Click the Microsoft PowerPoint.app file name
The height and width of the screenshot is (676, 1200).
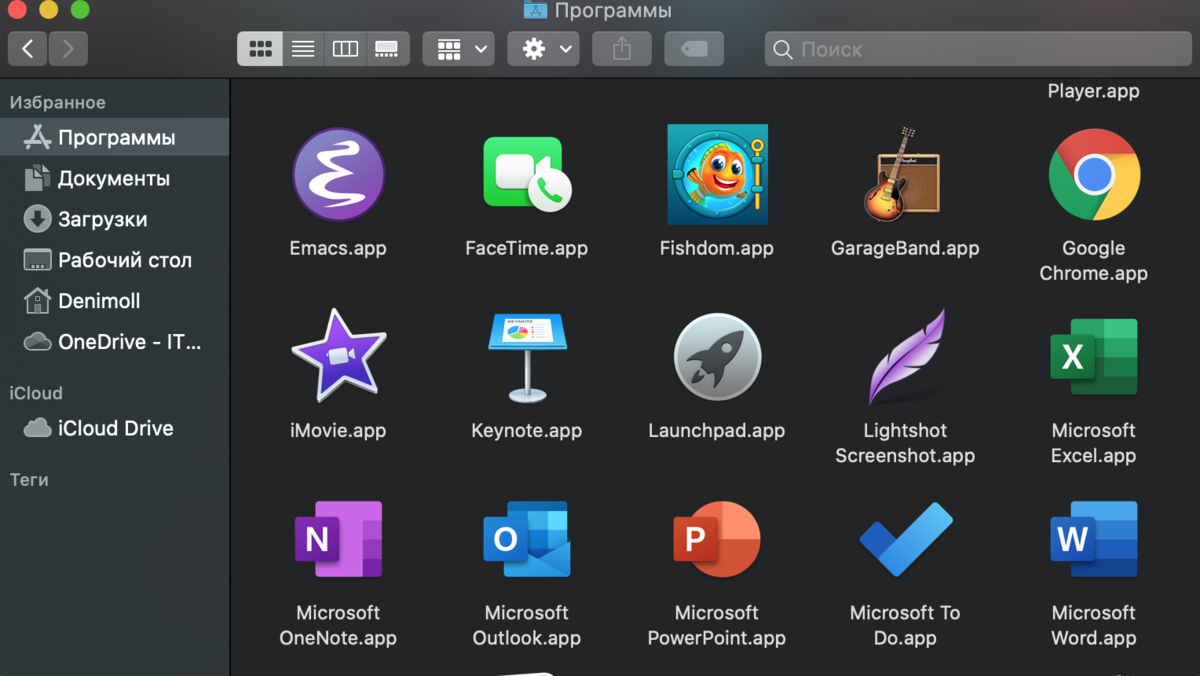[717, 625]
